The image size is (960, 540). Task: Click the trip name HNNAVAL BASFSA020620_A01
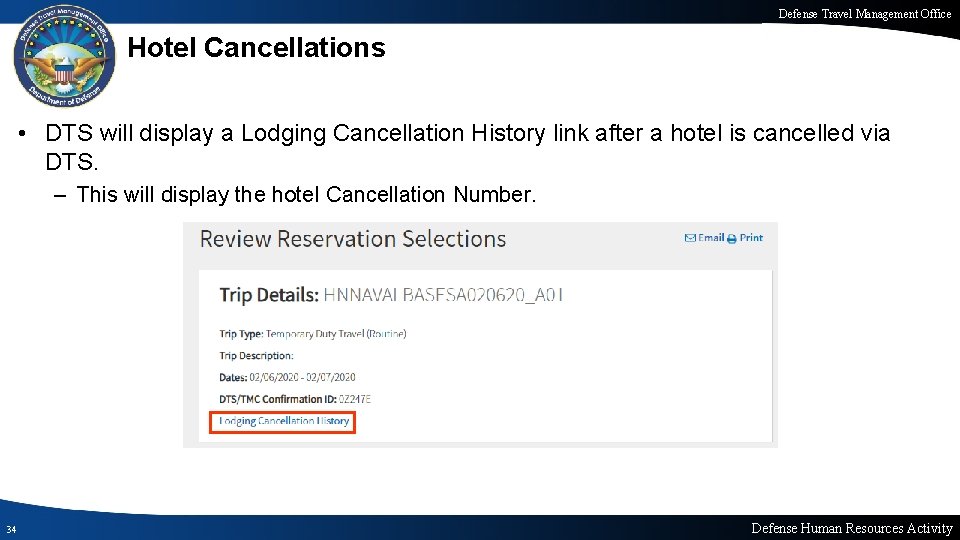[444, 295]
